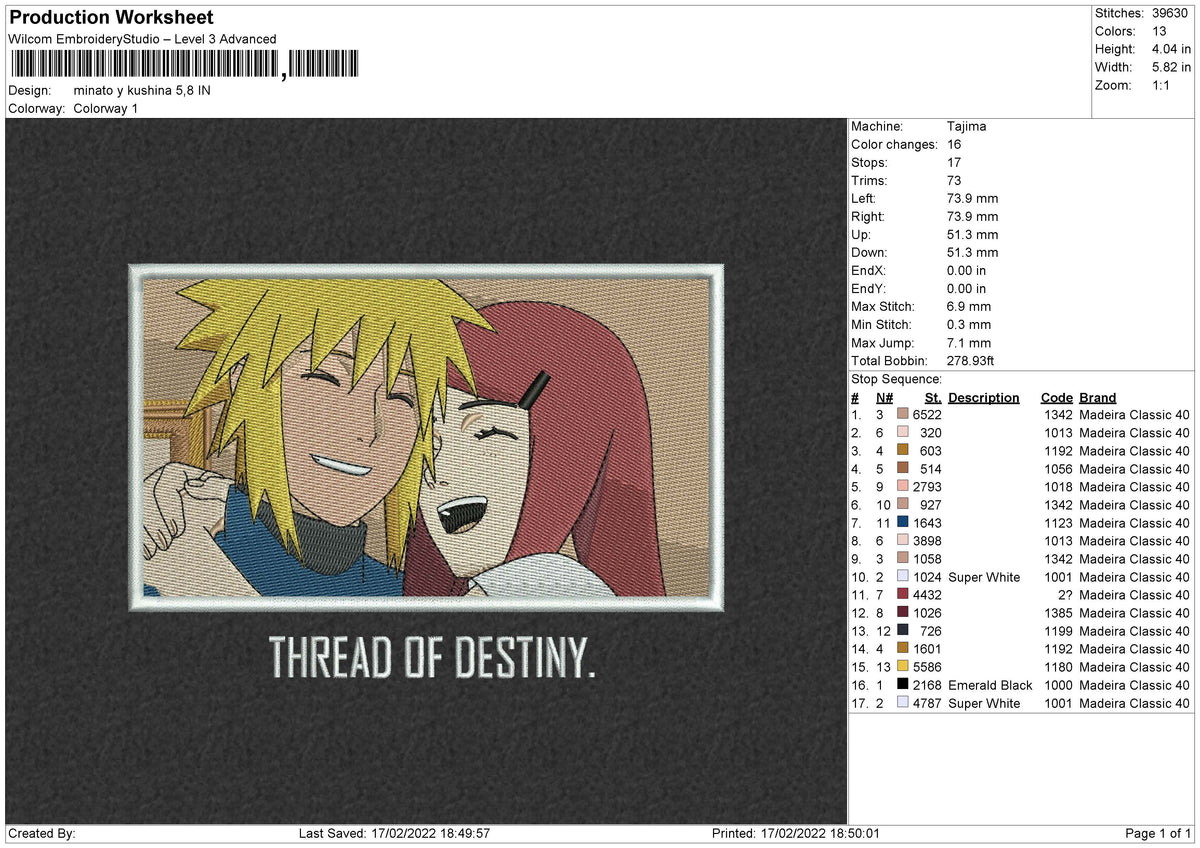Pick the color swatch for stop 3 (603 stitches)
The width and height of the screenshot is (1200, 848).
coord(903,450)
